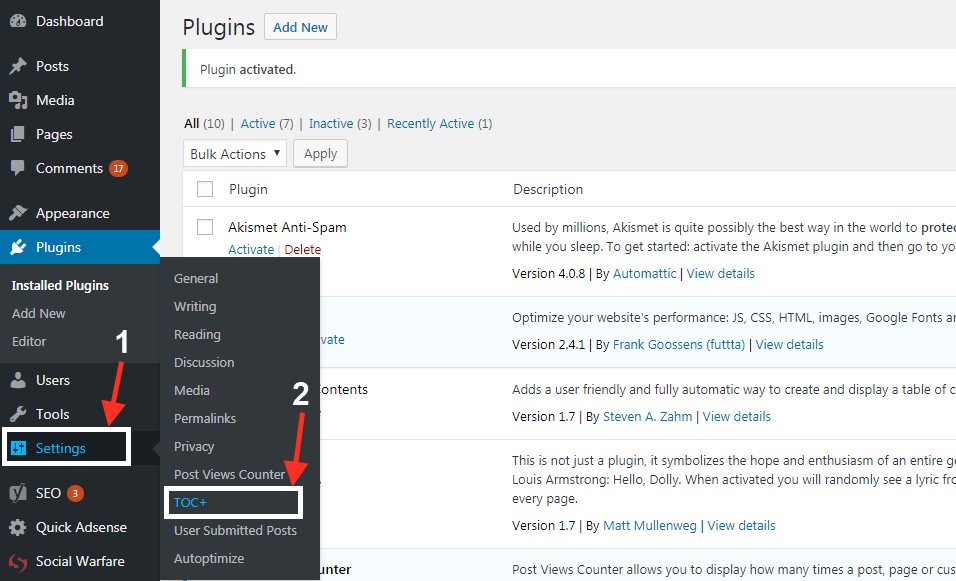Choose Writing in Settings flyout
Screen dimensions: 956x581
point(195,307)
